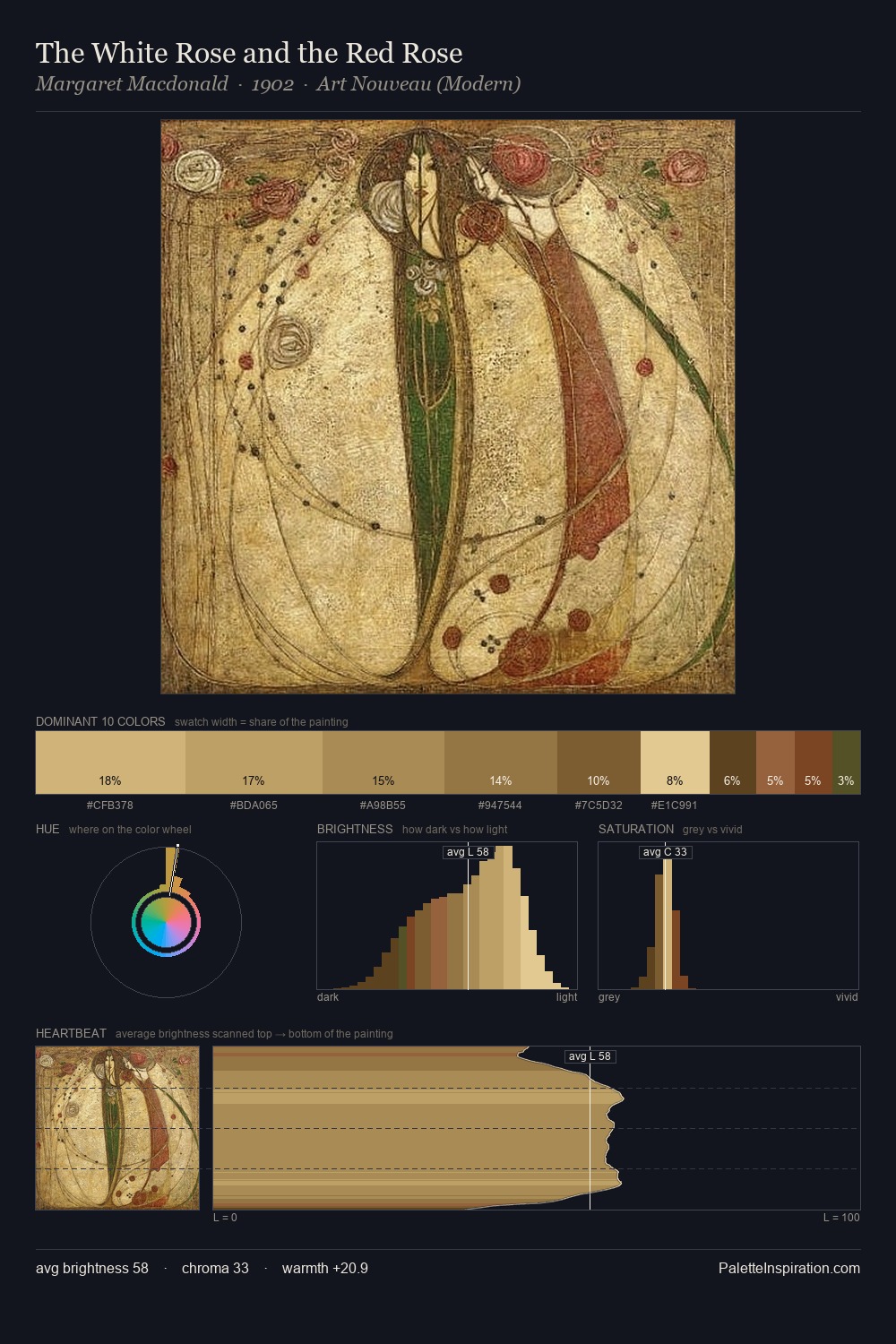Click the 'SATURATION' section heading

click(636, 829)
